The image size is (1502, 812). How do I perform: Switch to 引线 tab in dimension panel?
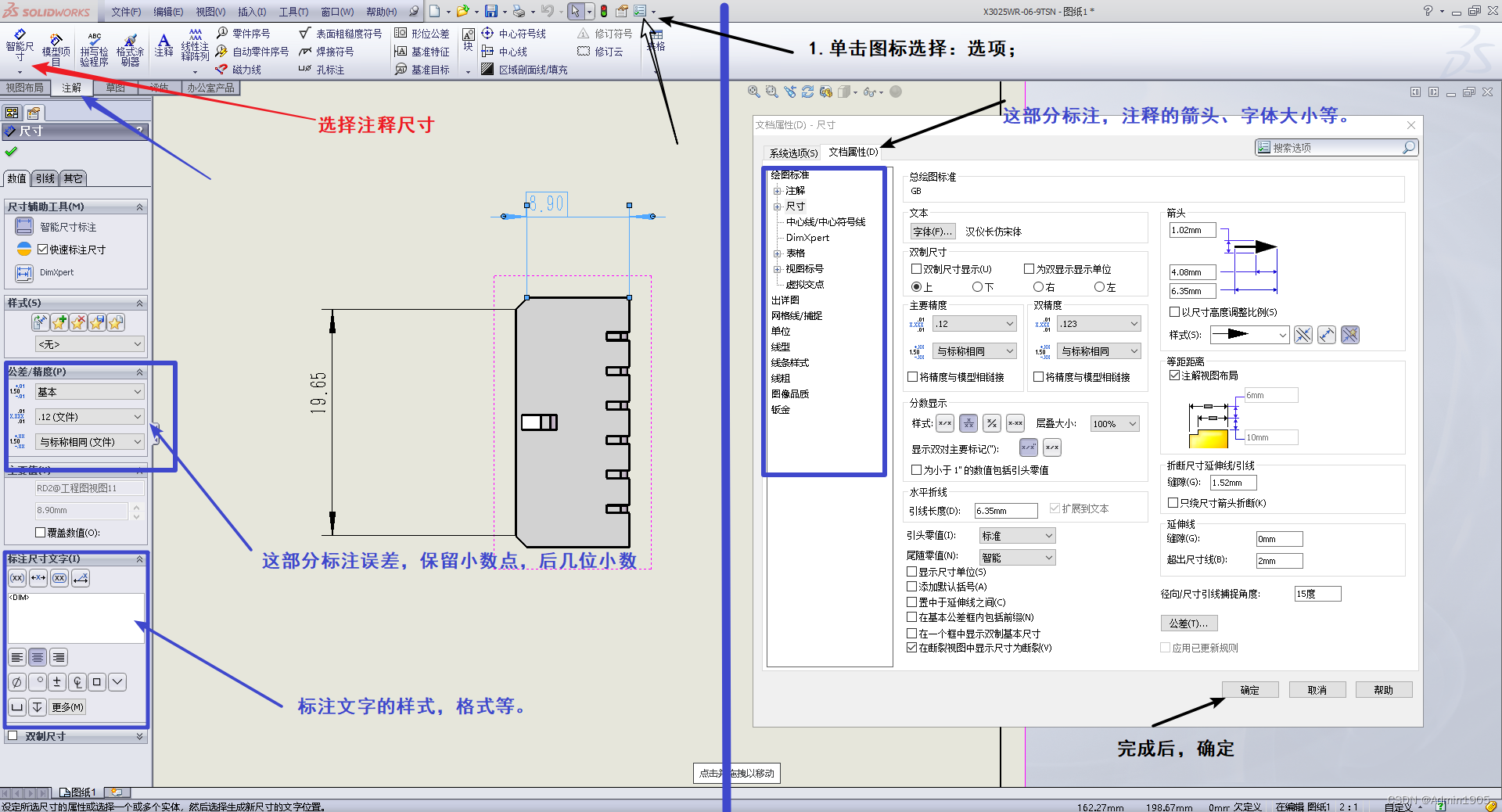pyautogui.click(x=45, y=178)
